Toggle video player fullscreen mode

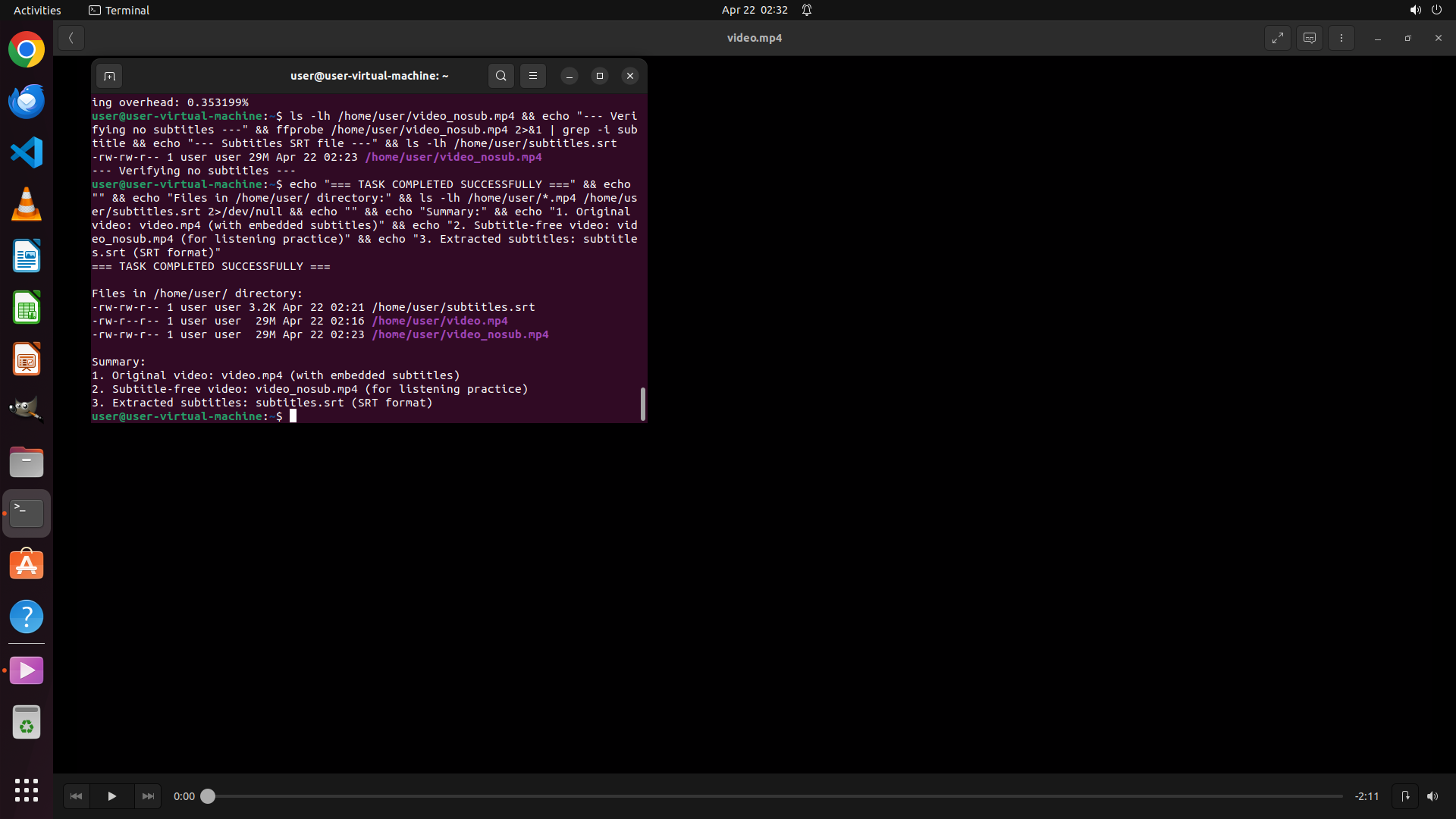pyautogui.click(x=1278, y=38)
